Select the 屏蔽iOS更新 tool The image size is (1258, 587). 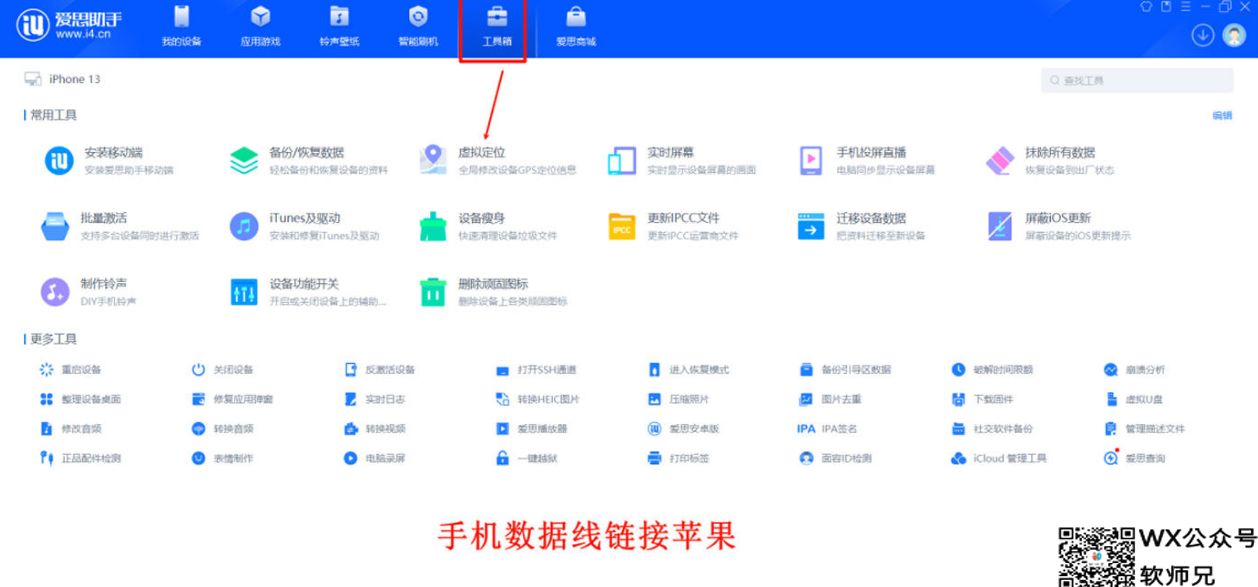pos(1058,226)
